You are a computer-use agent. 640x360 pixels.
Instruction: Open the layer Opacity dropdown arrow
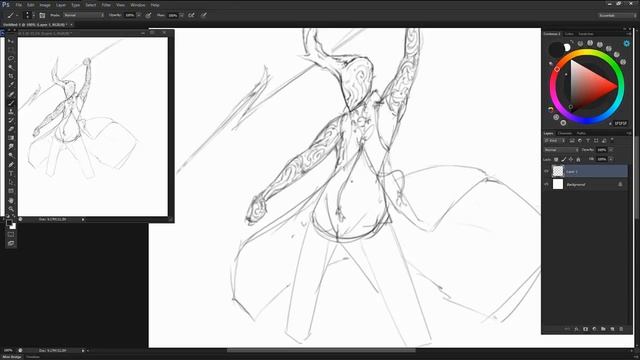pos(611,150)
